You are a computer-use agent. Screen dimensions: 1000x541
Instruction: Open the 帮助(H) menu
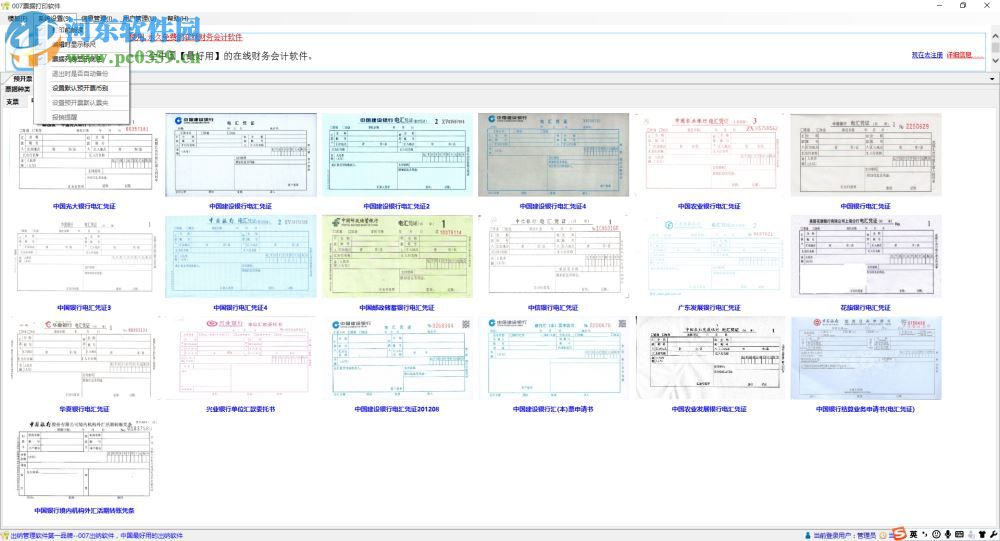tap(177, 19)
